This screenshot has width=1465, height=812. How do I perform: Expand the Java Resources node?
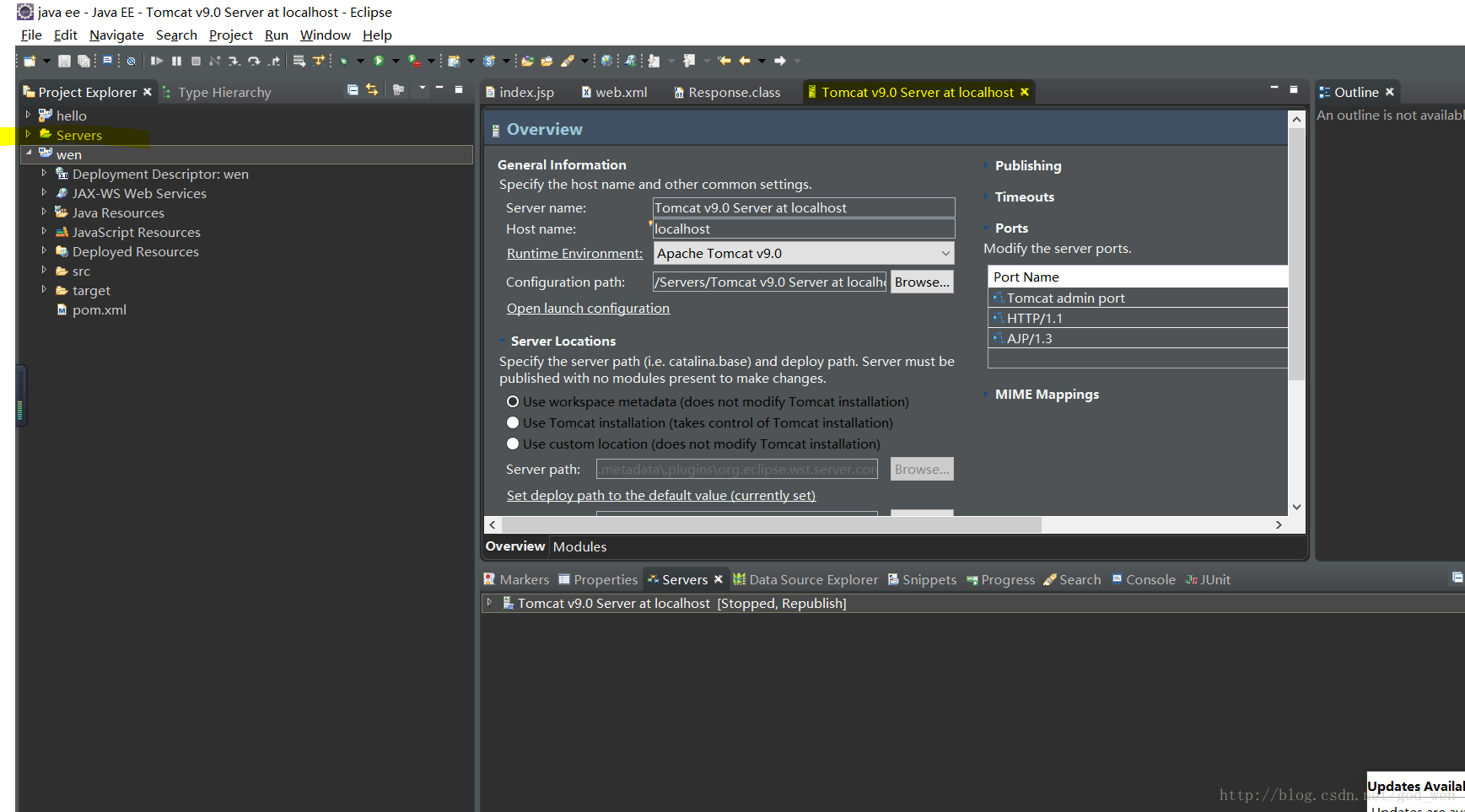pyautogui.click(x=44, y=211)
